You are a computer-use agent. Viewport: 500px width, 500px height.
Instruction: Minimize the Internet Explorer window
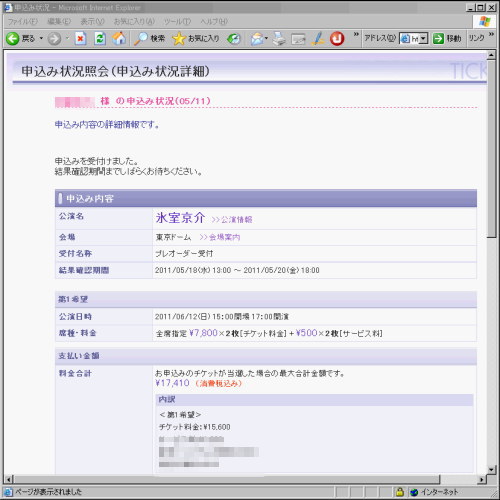(x=470, y=8)
